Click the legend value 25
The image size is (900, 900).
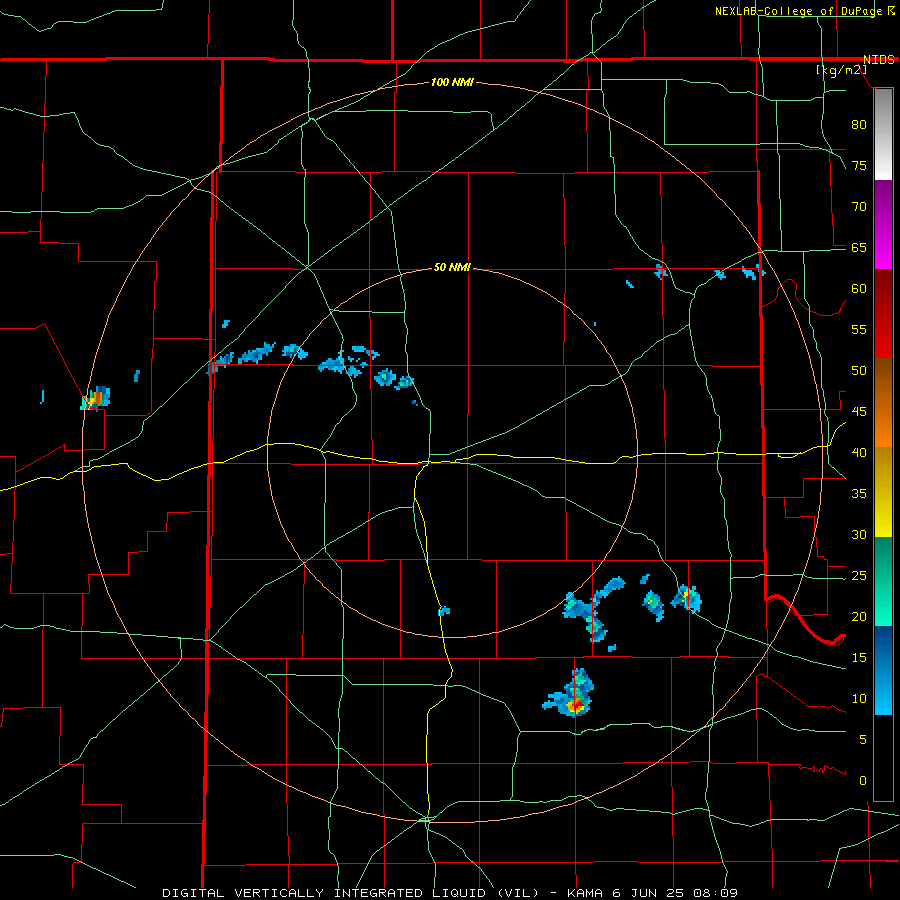click(859, 576)
